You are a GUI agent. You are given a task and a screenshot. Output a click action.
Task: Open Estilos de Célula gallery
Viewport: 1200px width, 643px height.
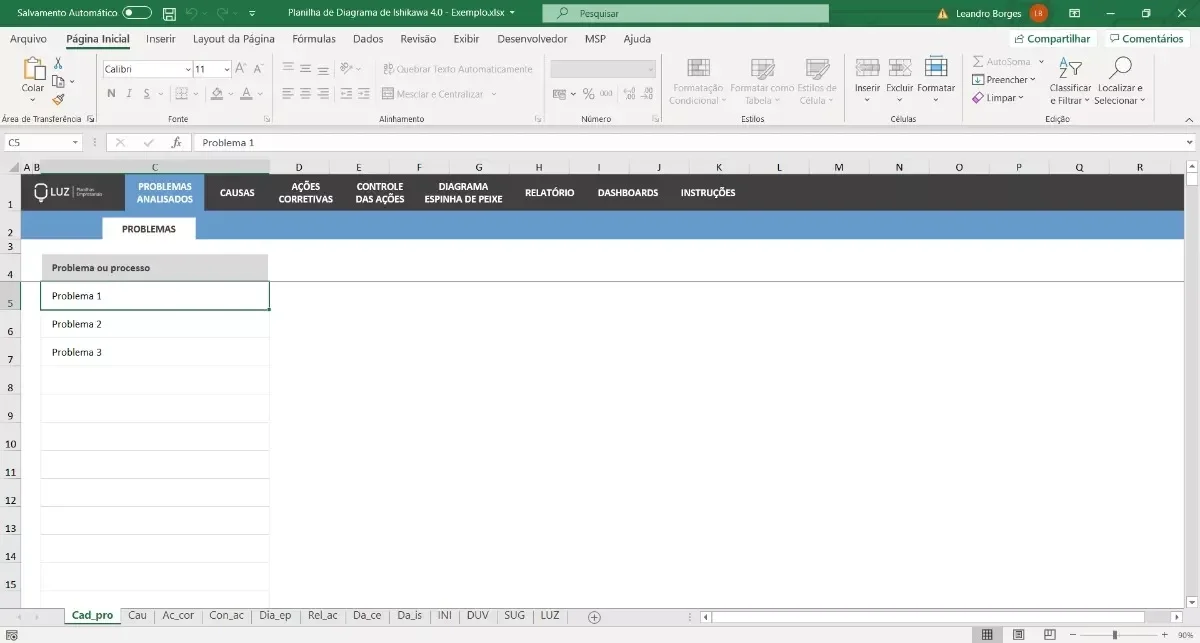click(x=817, y=81)
